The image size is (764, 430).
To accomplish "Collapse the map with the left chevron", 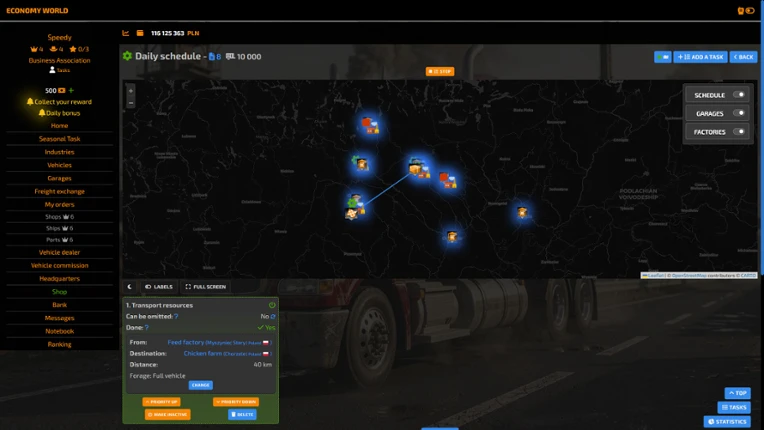I will click(130, 287).
